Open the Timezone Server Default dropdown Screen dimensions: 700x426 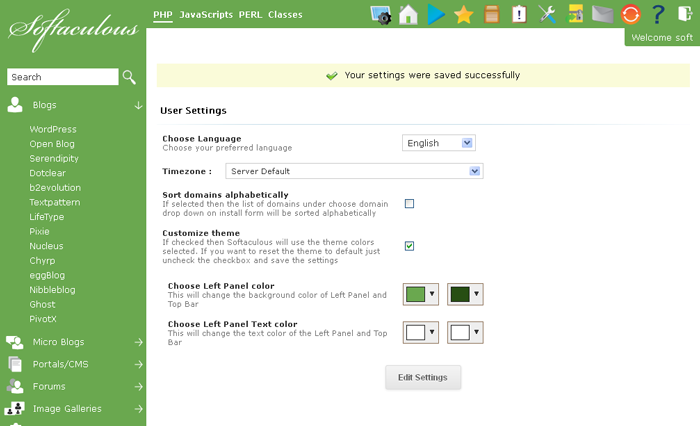point(354,171)
